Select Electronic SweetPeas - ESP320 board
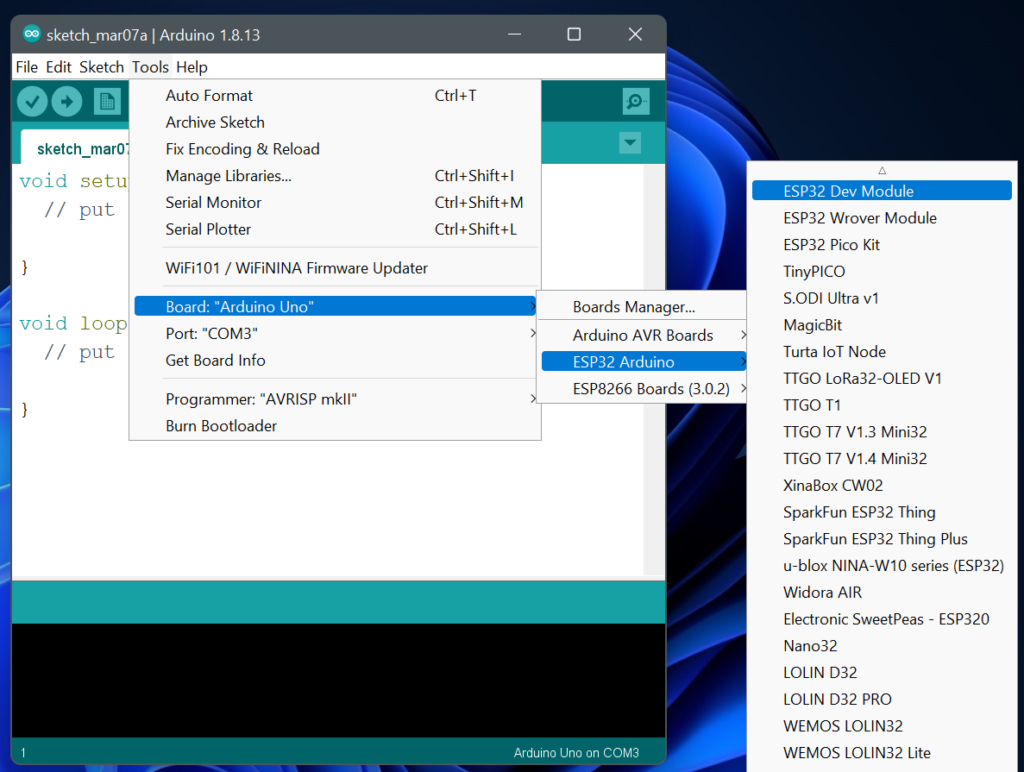The width and height of the screenshot is (1024, 772). (882, 619)
